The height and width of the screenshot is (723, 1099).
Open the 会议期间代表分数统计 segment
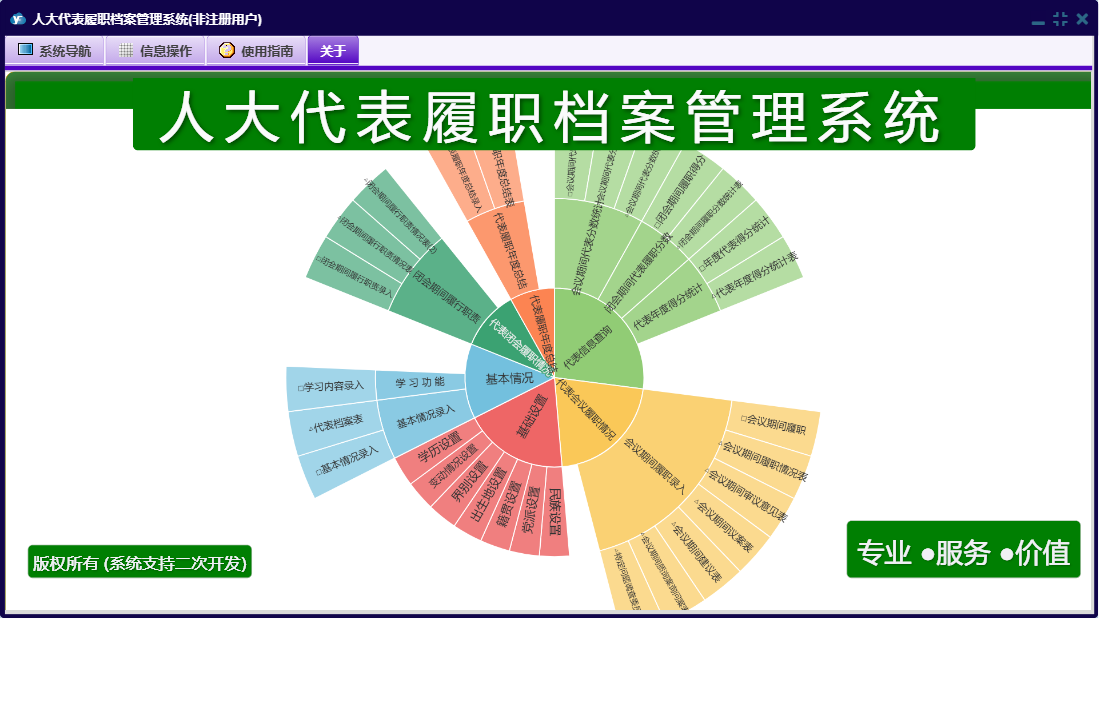coord(587,249)
